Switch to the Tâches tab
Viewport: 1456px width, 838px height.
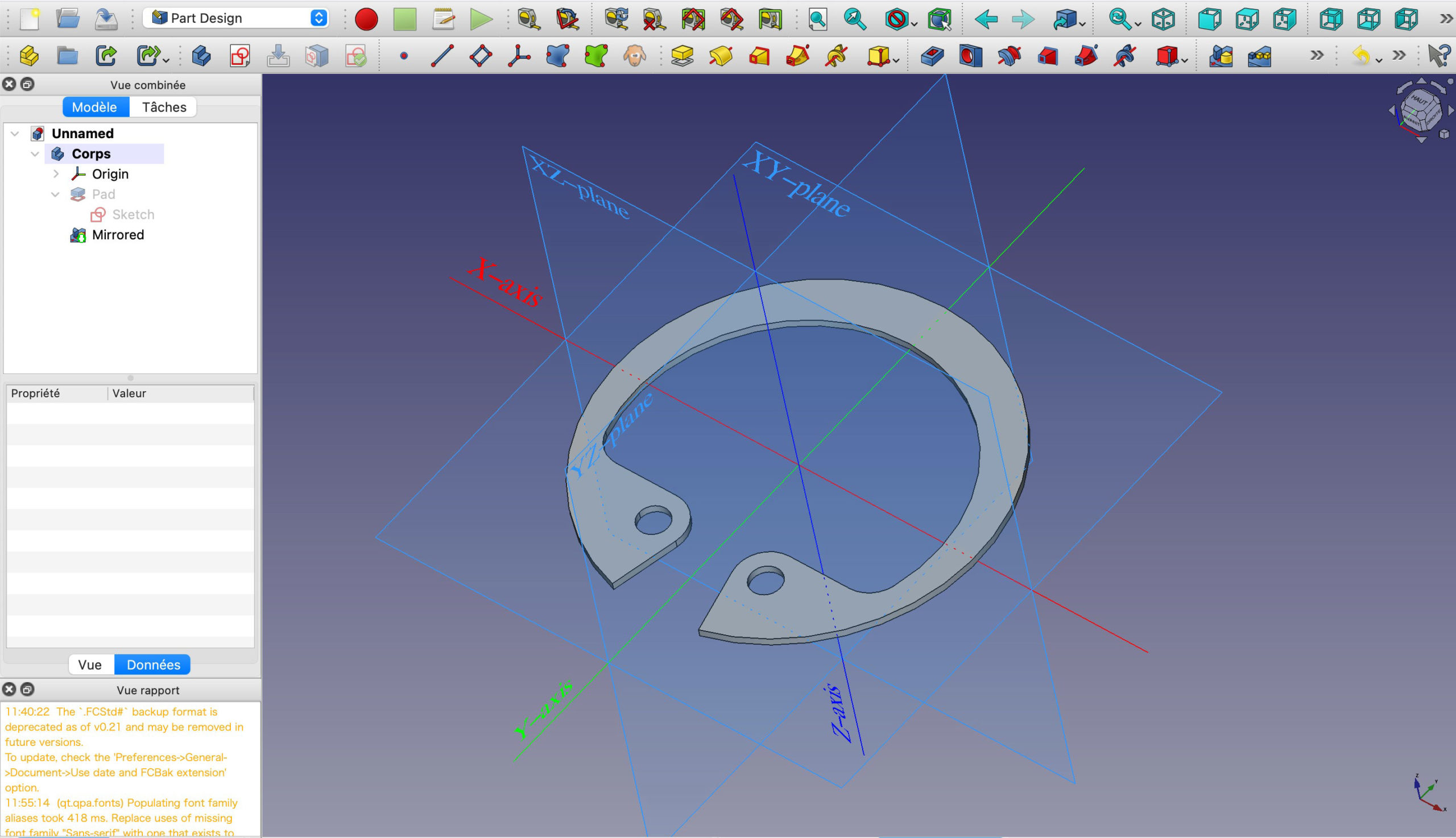point(164,107)
